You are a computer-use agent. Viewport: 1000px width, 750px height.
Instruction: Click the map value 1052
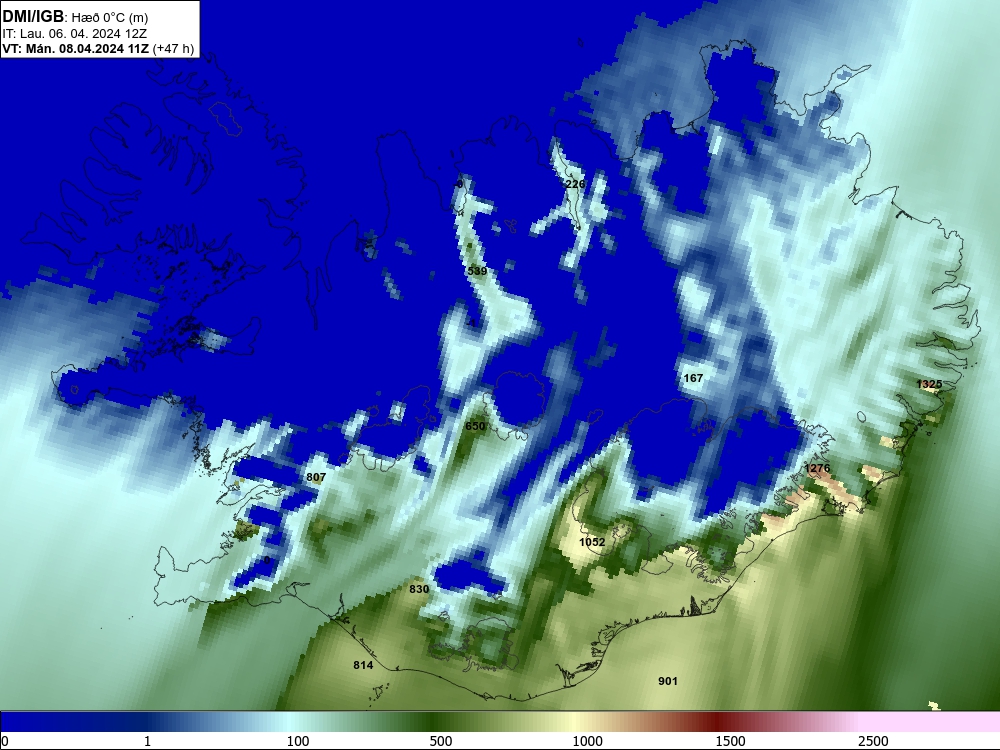pyautogui.click(x=592, y=542)
